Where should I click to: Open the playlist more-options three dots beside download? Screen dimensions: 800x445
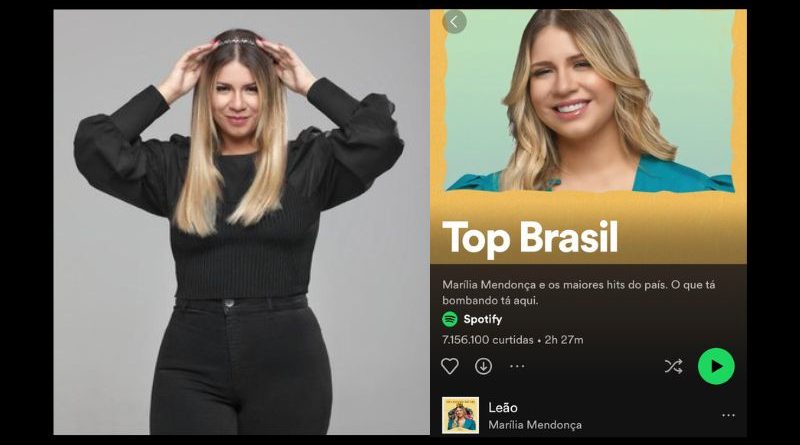(517, 366)
